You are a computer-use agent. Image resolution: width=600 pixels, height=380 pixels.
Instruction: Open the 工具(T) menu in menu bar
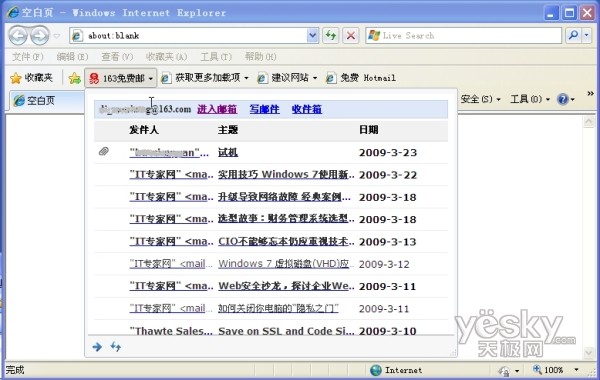216,57
